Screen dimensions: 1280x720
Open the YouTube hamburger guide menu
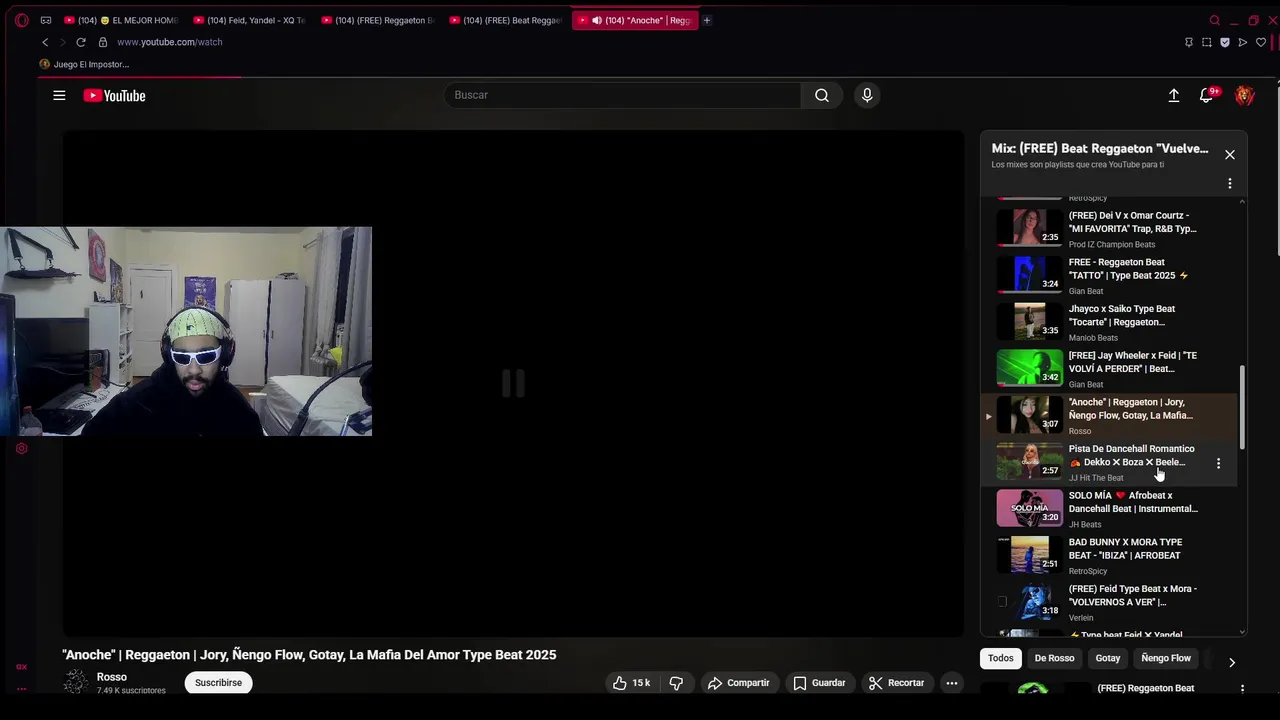pyautogui.click(x=59, y=95)
